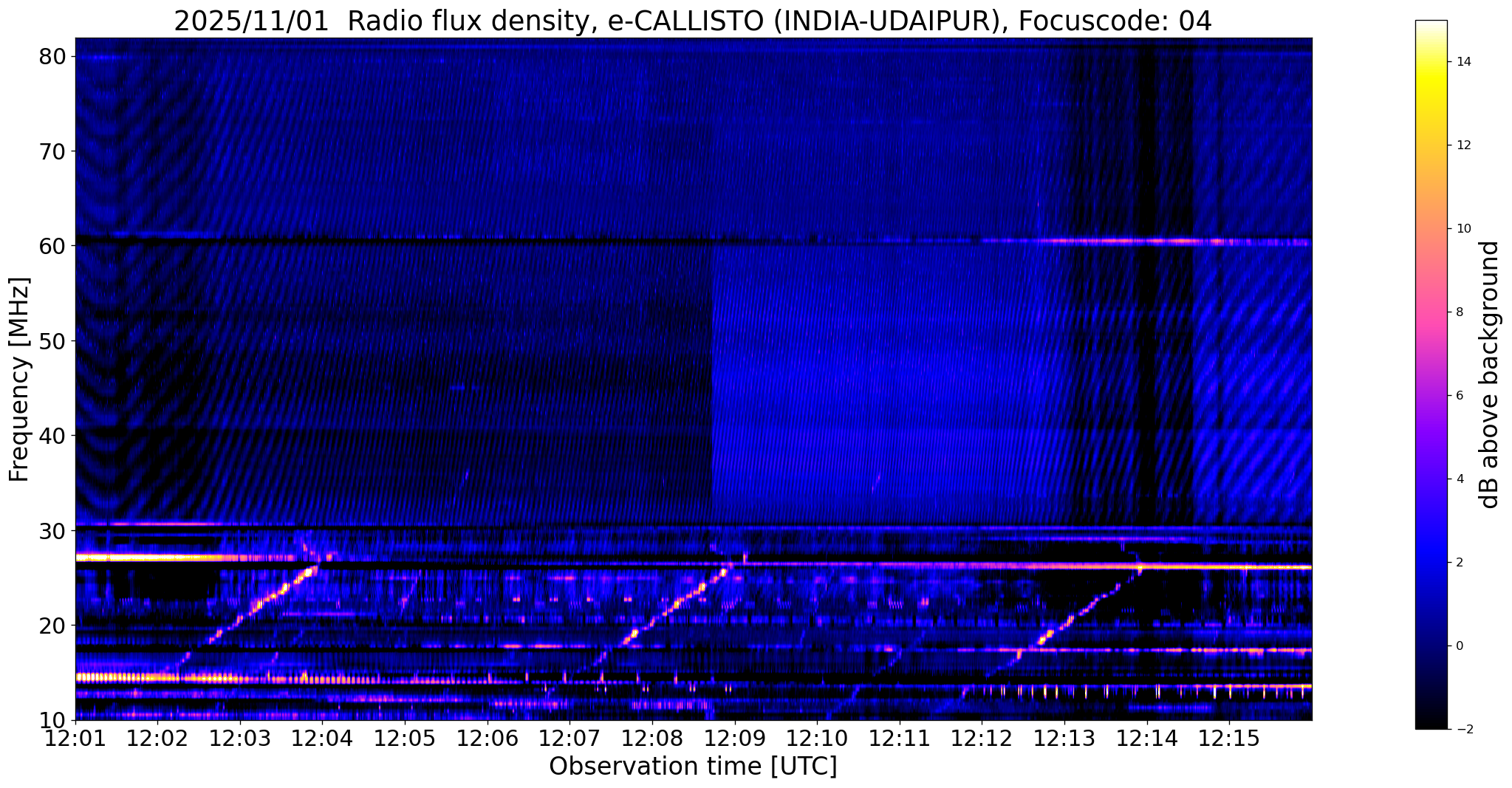Click the second drifting trace peak near 12:09
Screen dimensions: 1512x788
click(x=725, y=571)
